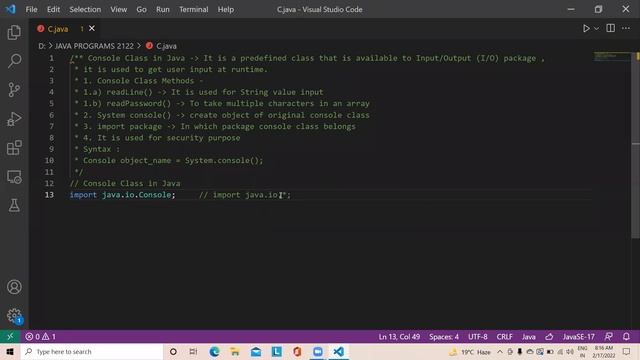Open the Edit menu
This screenshot has height=360, width=640.
point(53,9)
